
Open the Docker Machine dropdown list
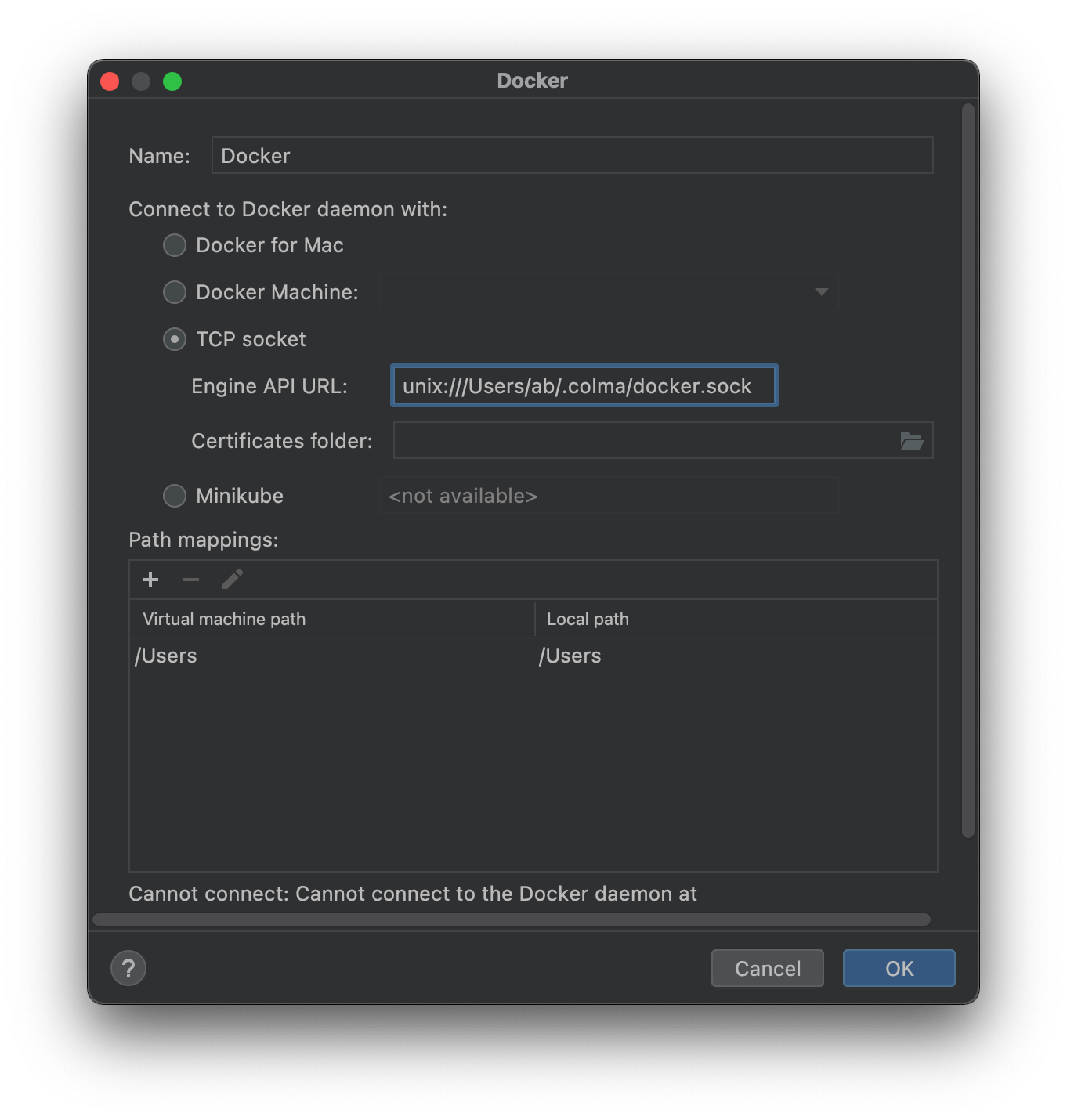pos(820,292)
